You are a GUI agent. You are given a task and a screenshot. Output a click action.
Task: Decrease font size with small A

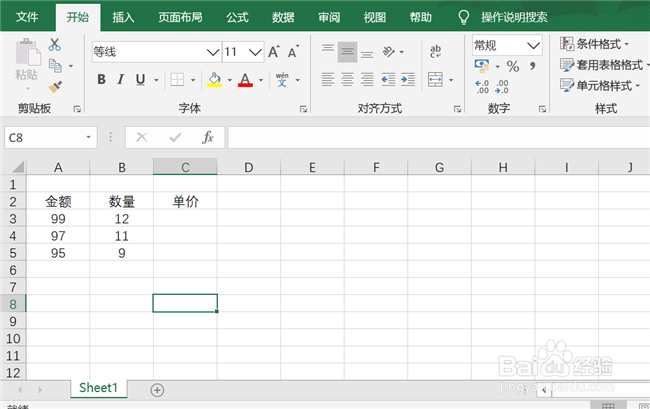click(x=293, y=52)
